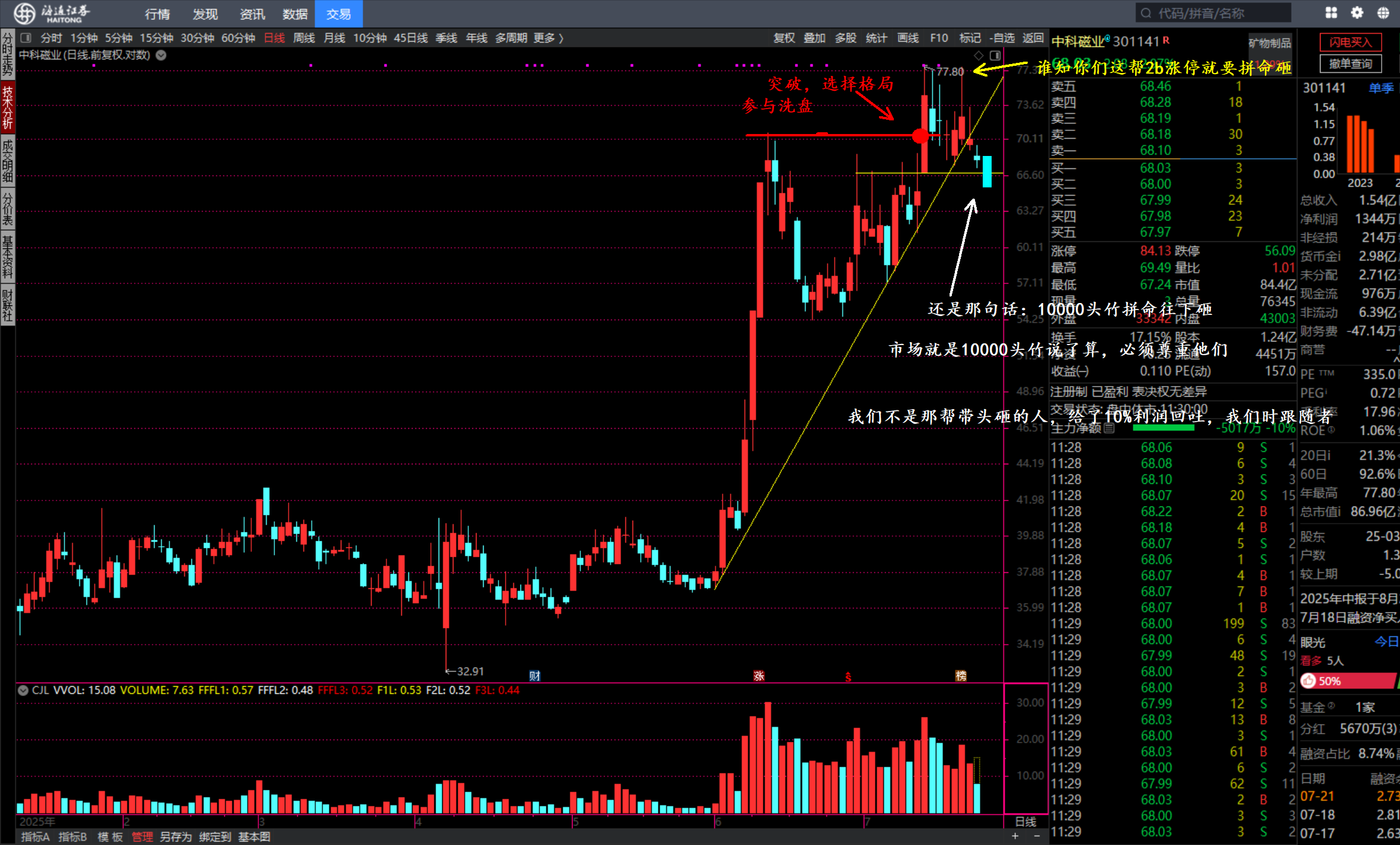
Task: Toggle the left panel layout icon
Action: [x=25, y=38]
